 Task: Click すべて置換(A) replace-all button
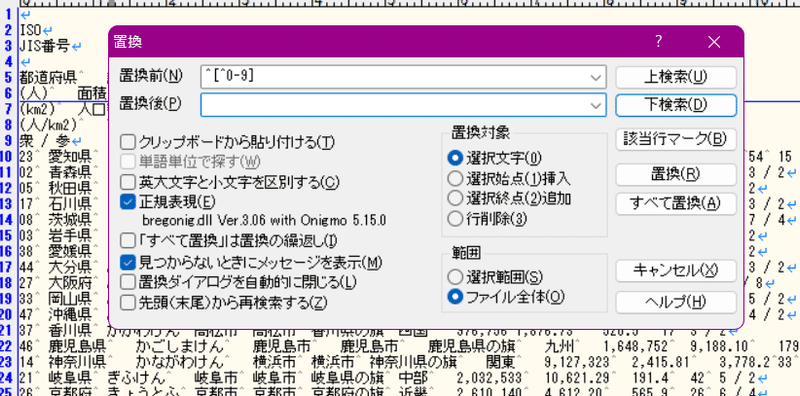pyautogui.click(x=676, y=204)
